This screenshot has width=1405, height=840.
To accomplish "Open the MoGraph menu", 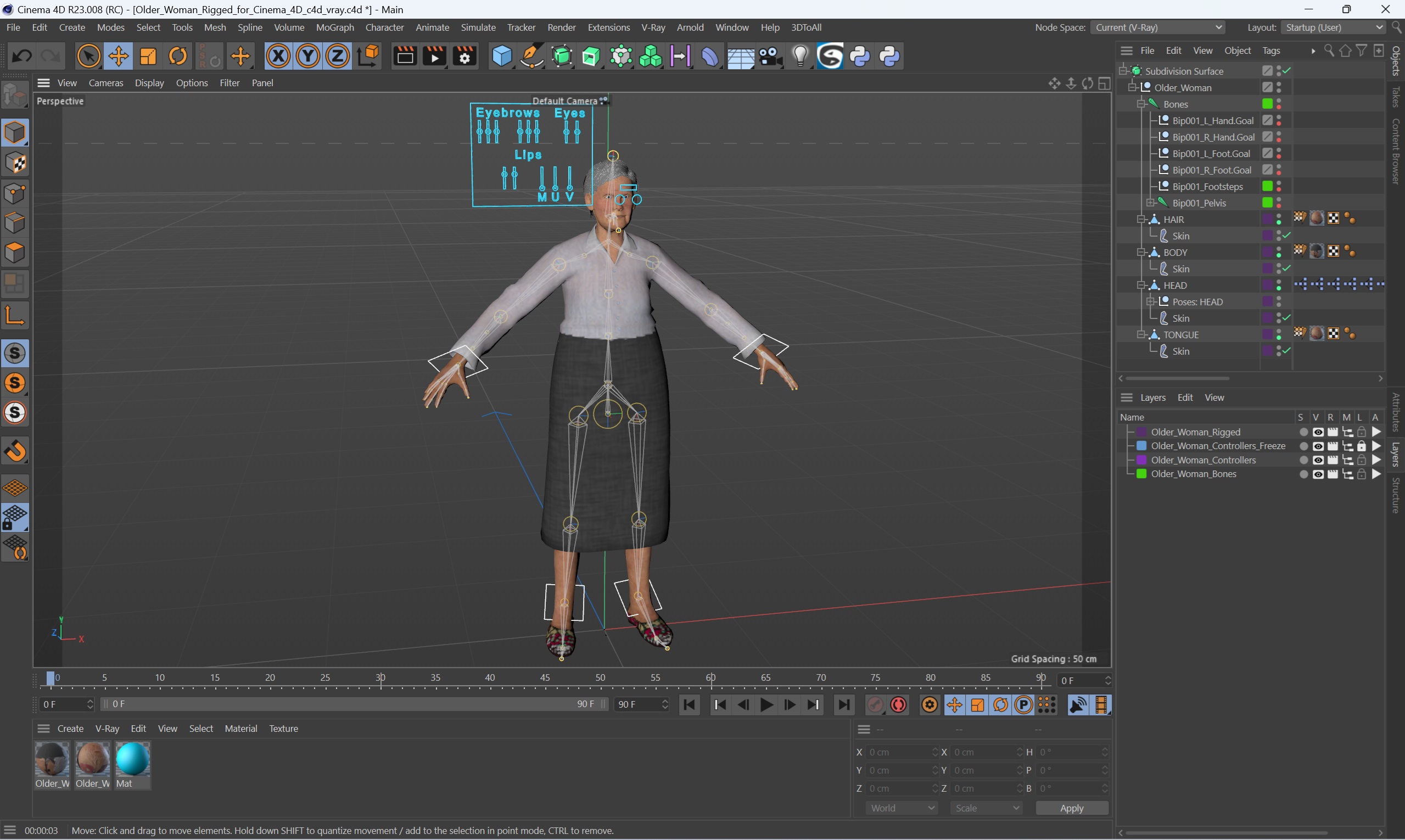I will [x=334, y=27].
